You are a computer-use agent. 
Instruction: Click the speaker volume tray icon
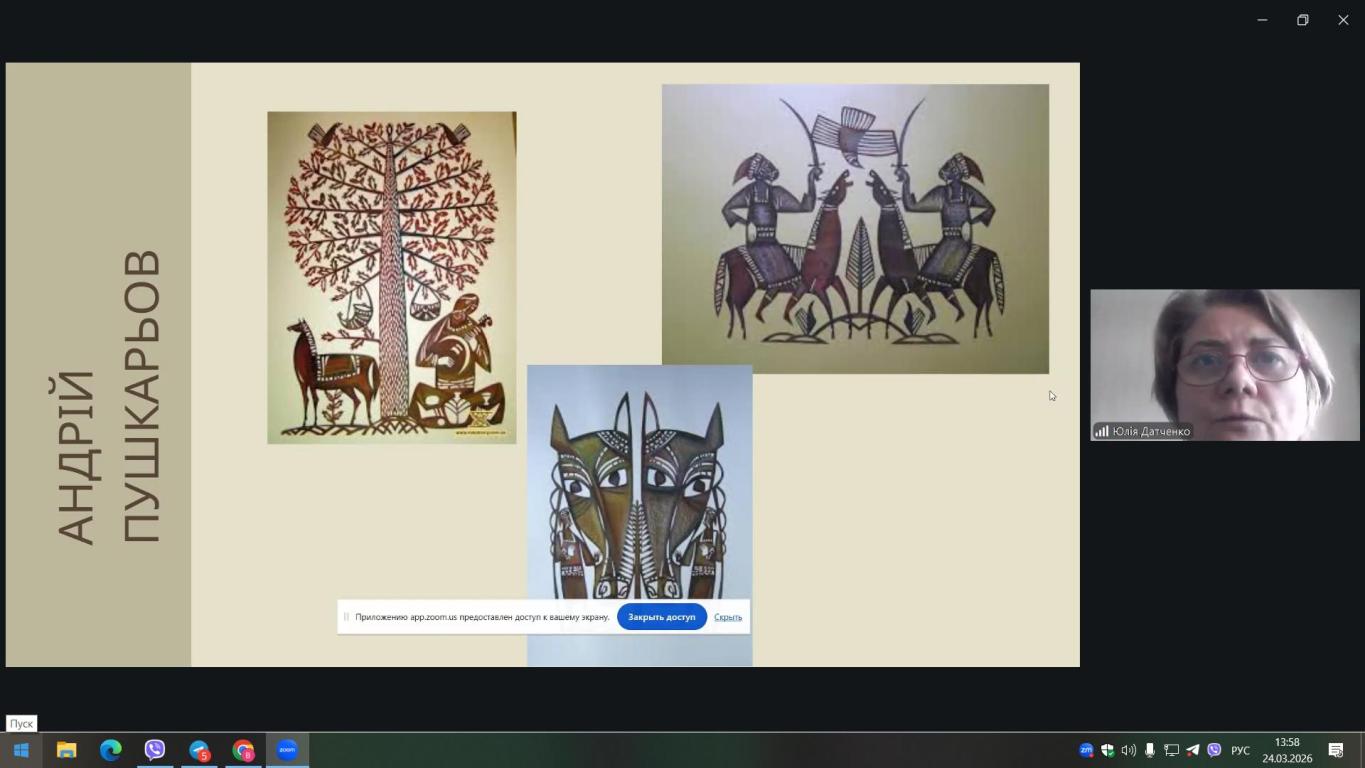click(1128, 750)
